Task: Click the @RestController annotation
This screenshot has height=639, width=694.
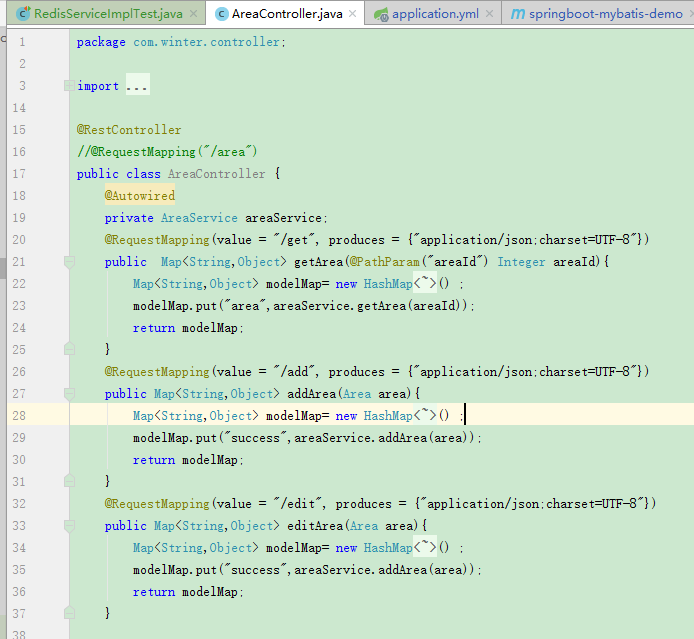Action: point(129,130)
